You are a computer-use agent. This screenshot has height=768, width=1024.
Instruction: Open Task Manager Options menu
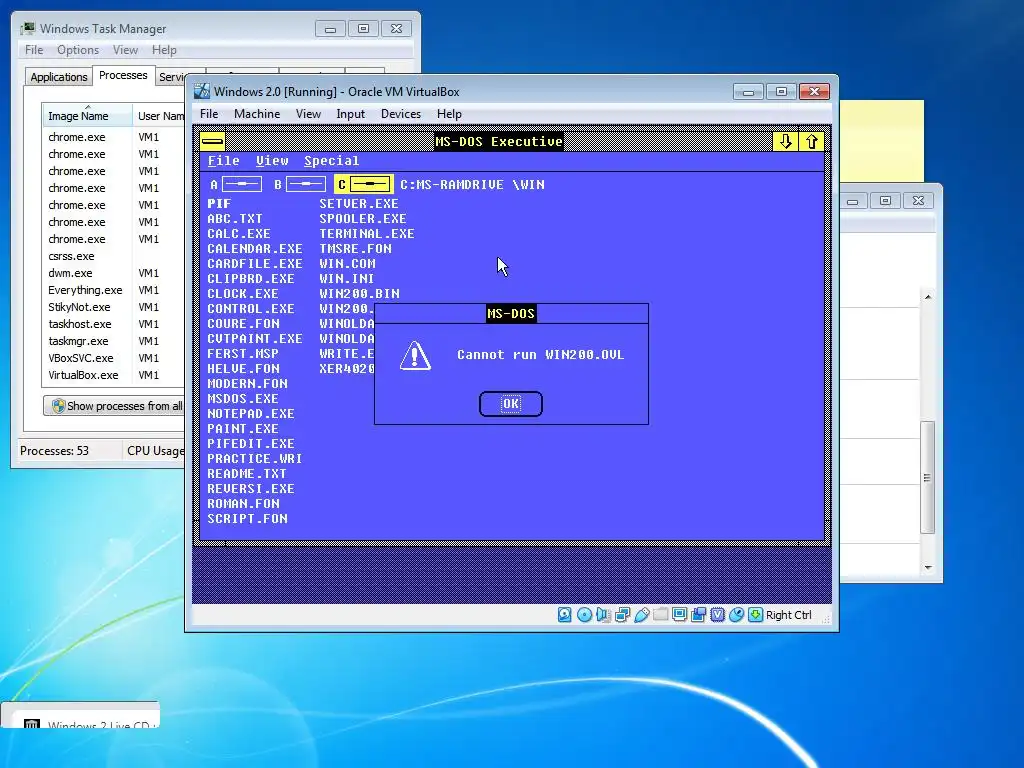[x=78, y=50]
